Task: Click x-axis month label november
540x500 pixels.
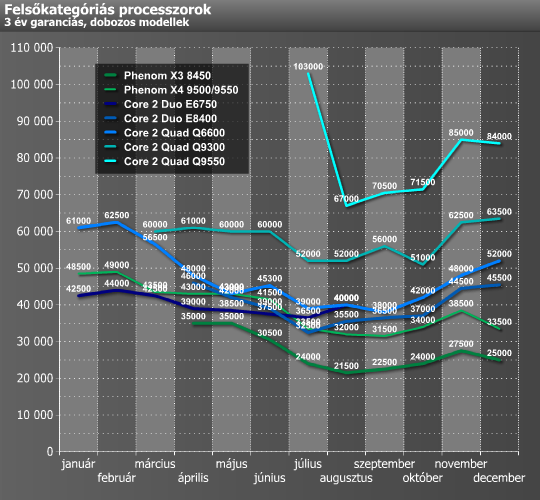Action: (461, 464)
